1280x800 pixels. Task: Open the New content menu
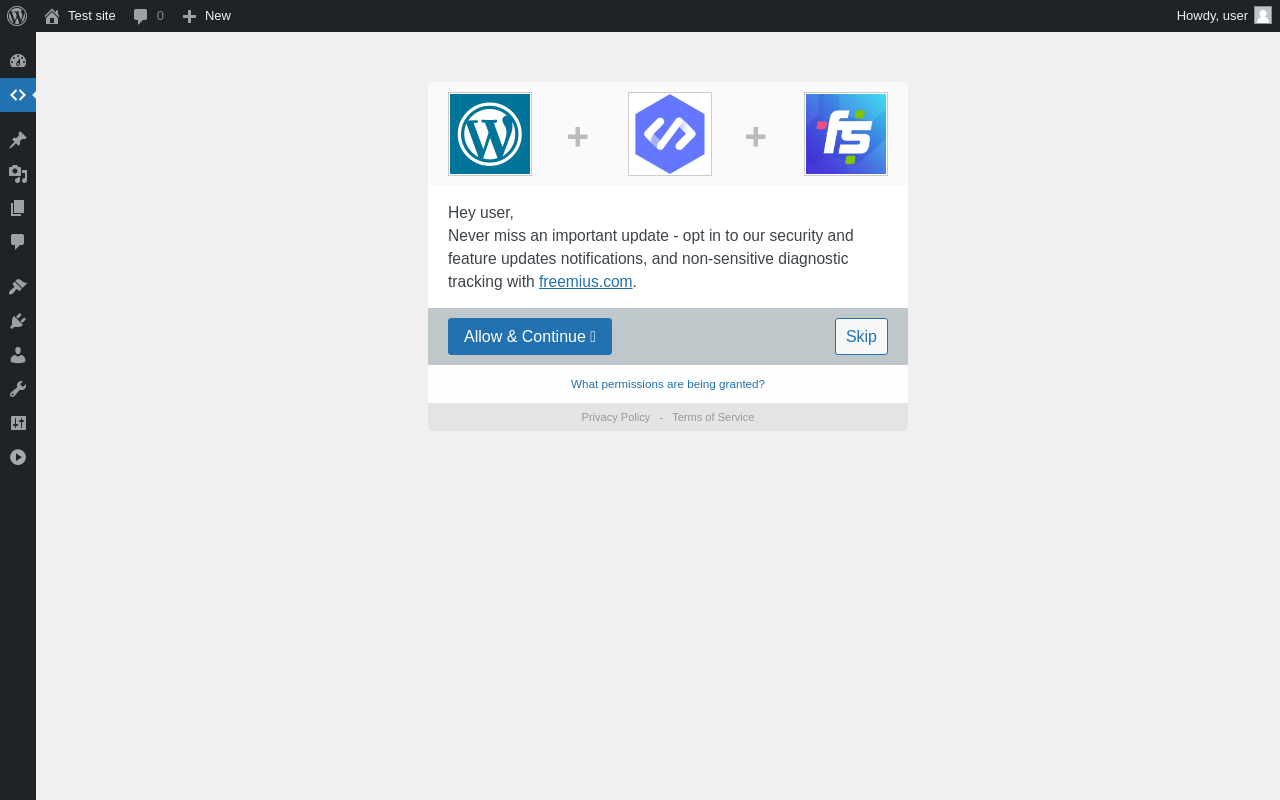[x=206, y=16]
